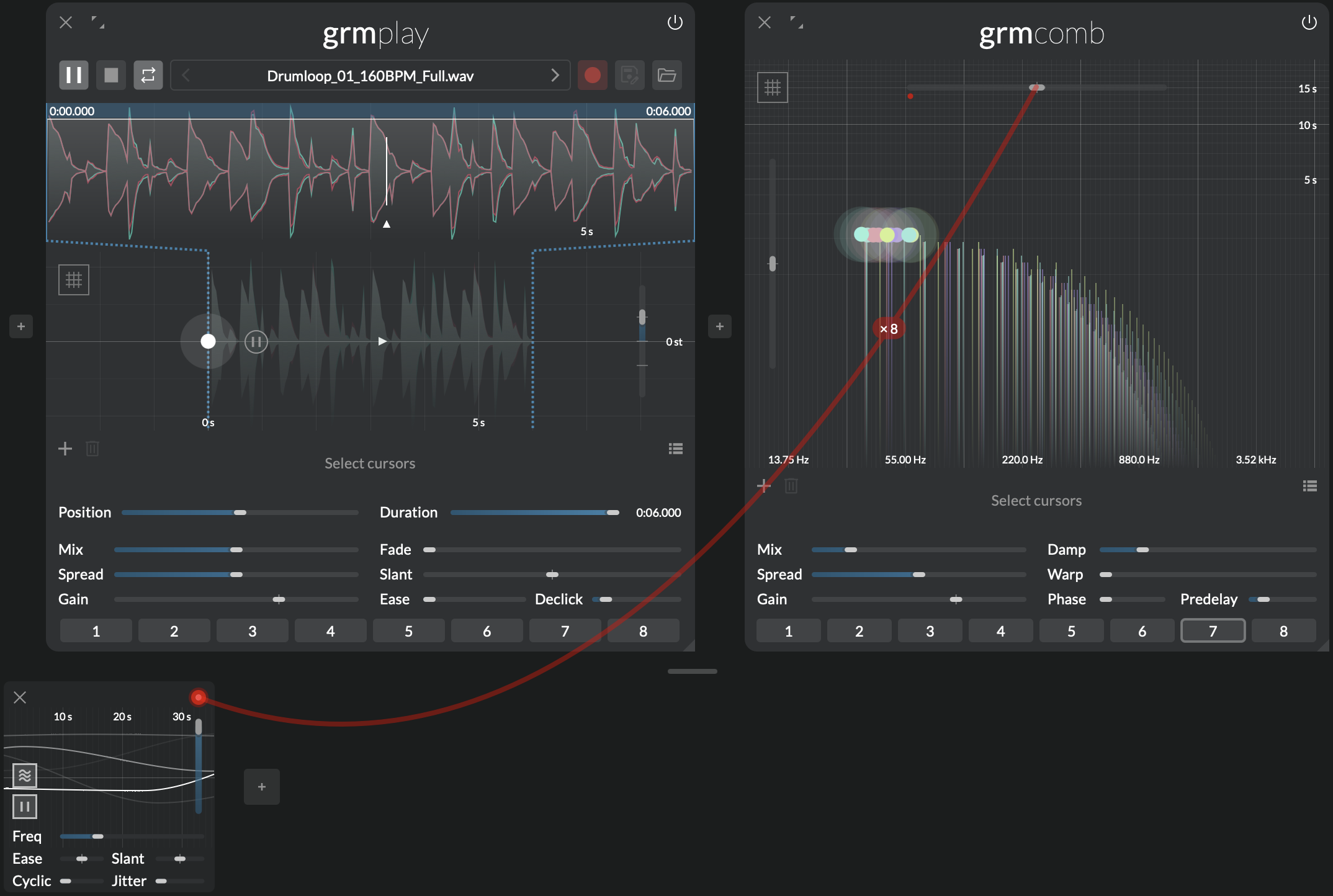Open the folder browse icon
This screenshot has width=1333, height=896.
[666, 75]
